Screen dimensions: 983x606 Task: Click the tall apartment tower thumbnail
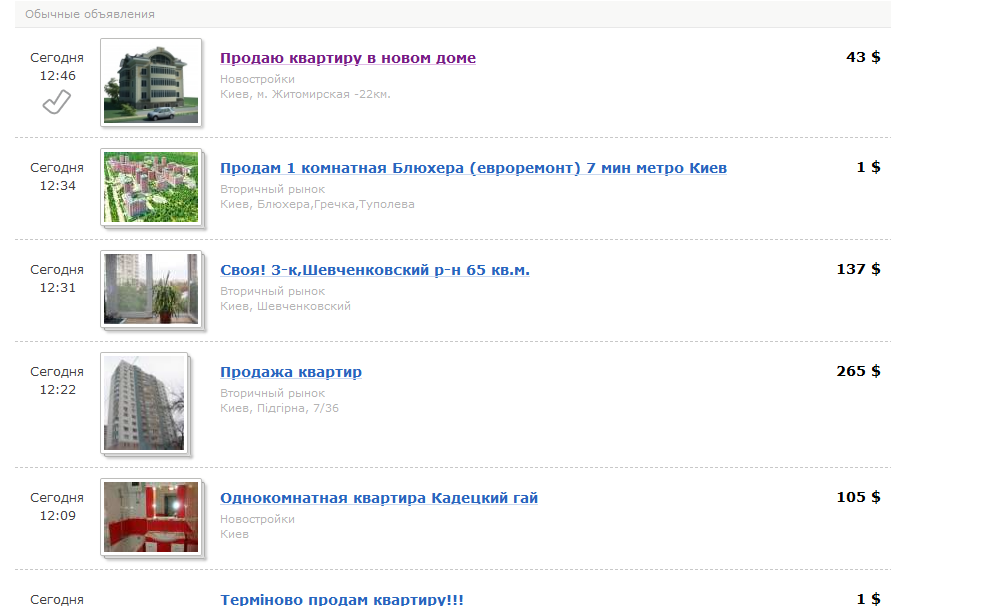144,404
